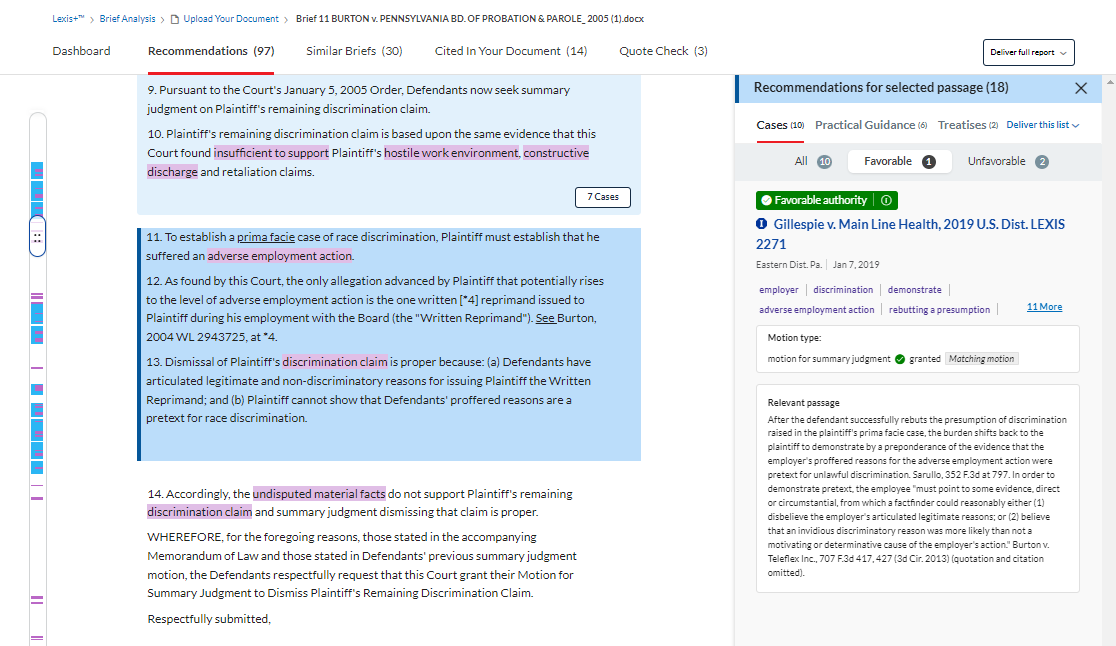Select the Unfavorable filter
Screen dimensions: 1116x646
[996, 162]
